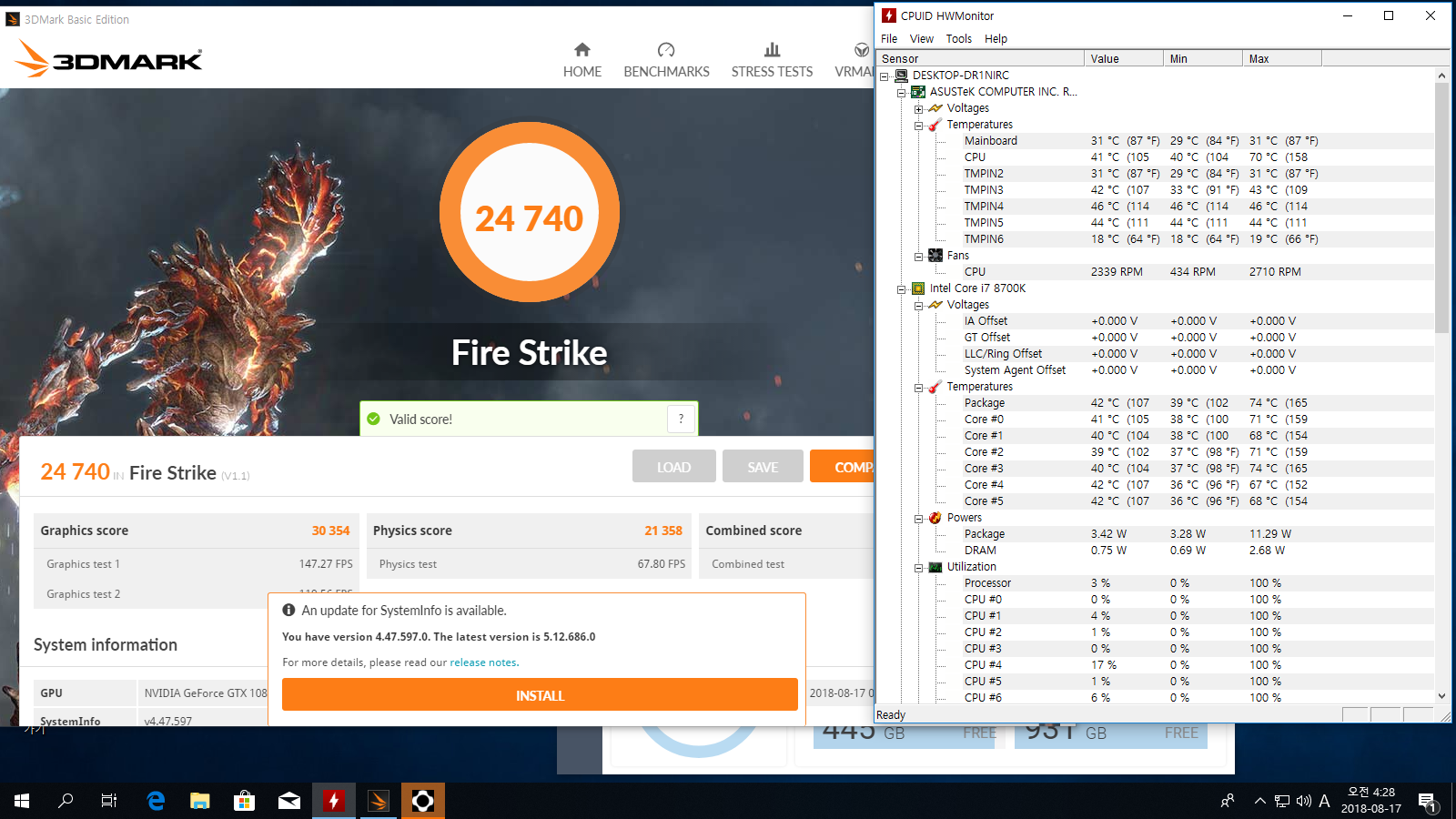Collapse the Utilization node
This screenshot has width=1456, height=819.
click(919, 567)
